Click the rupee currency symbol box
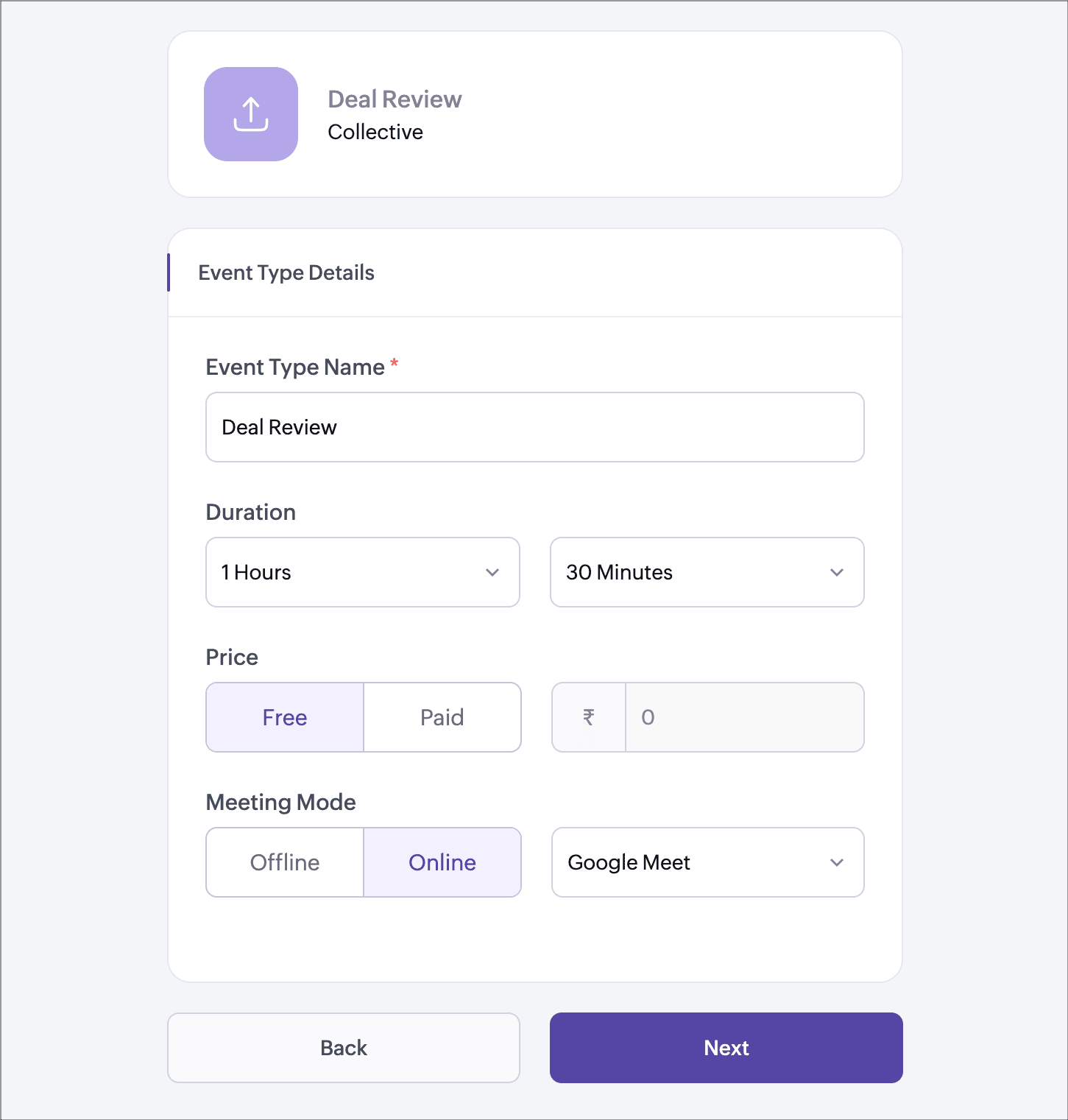 (589, 717)
